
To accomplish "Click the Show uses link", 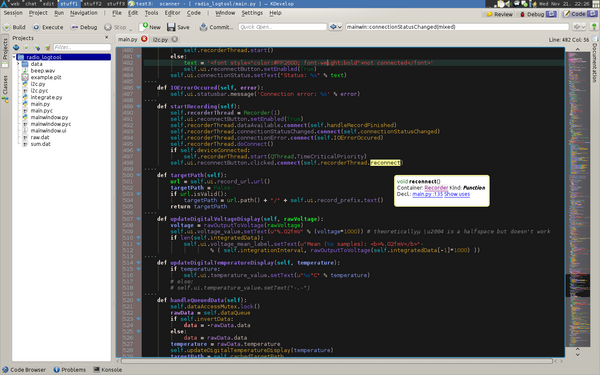I will (457, 194).
